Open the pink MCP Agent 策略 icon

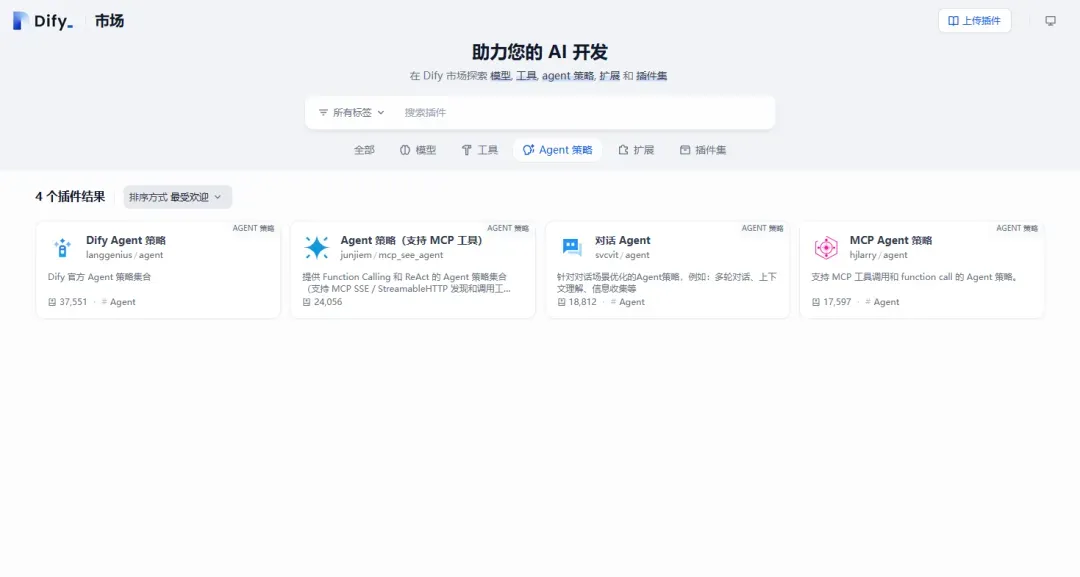[x=826, y=247]
